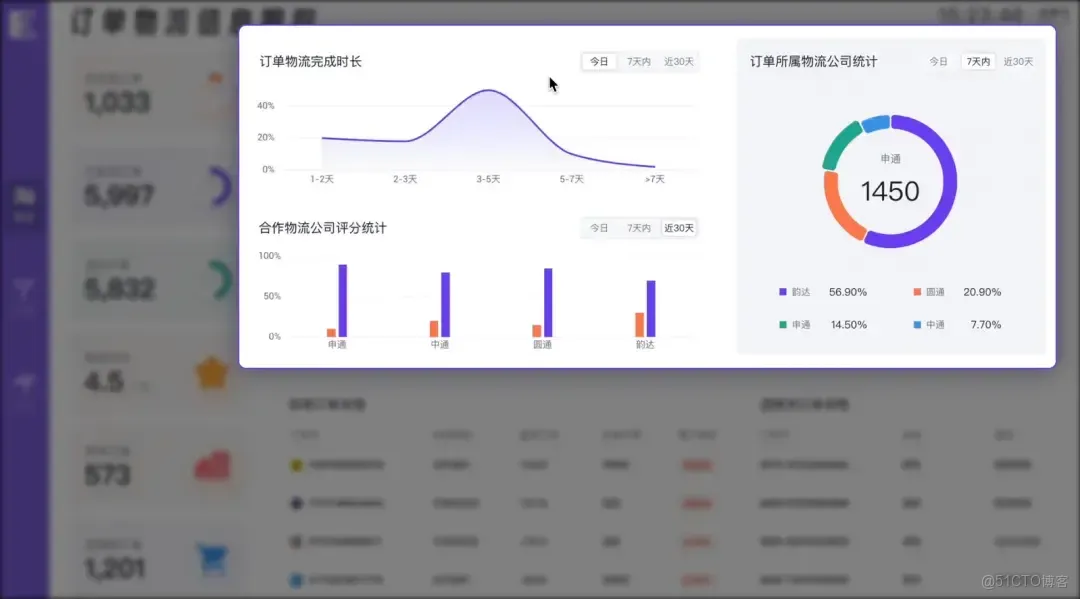The height and width of the screenshot is (599, 1080).
Task: Switch 订单物流完成时长 chart to 近30天
Action: (680, 60)
